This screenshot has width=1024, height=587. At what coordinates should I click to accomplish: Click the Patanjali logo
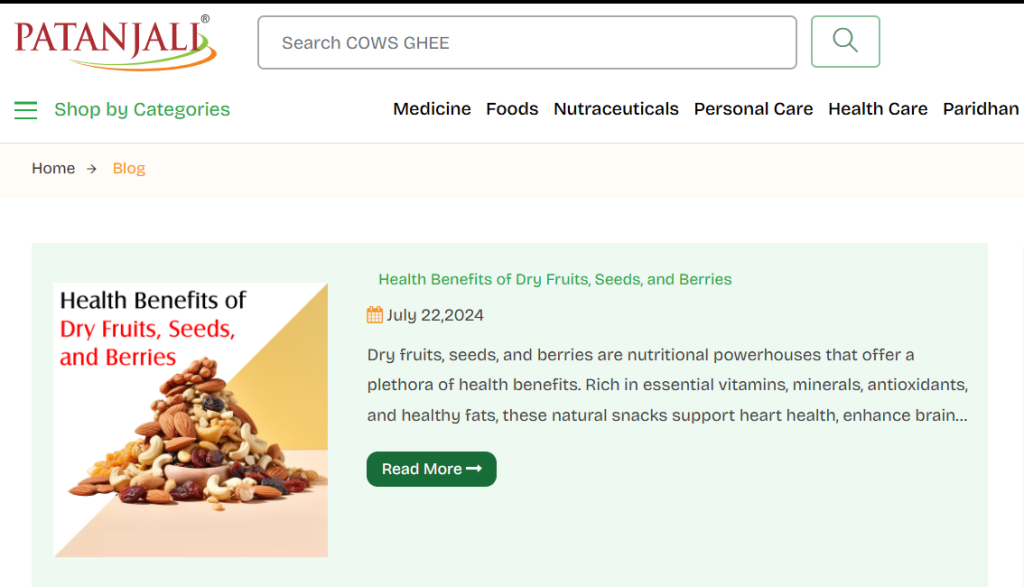tap(115, 41)
